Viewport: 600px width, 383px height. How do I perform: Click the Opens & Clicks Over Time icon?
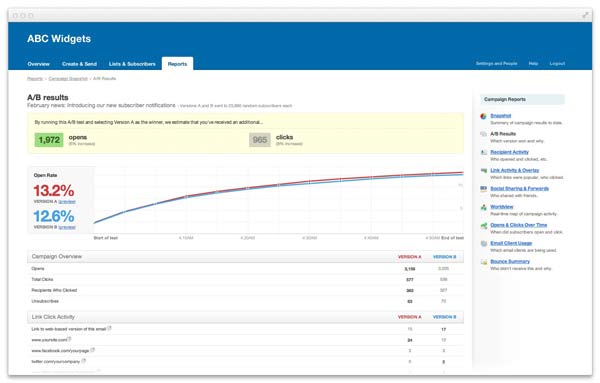483,225
